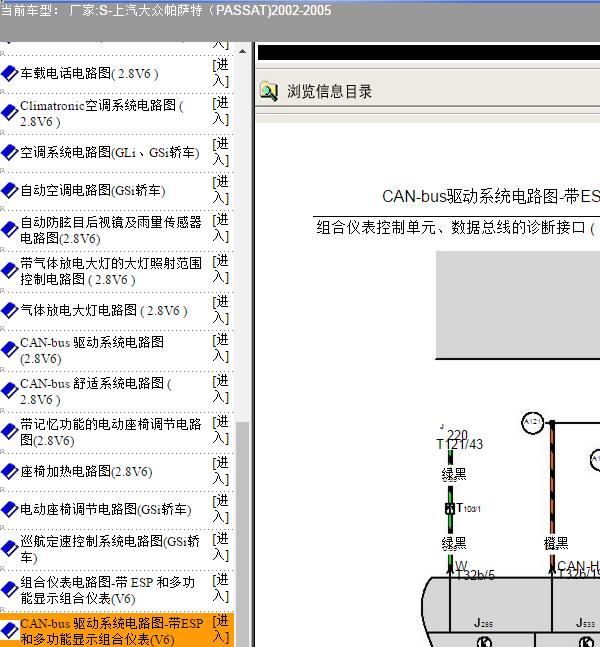This screenshot has height=647, width=600.
Task: Select 带记忆功能的电动座椅调节电路图 entry
Action: pyautogui.click(x=111, y=432)
